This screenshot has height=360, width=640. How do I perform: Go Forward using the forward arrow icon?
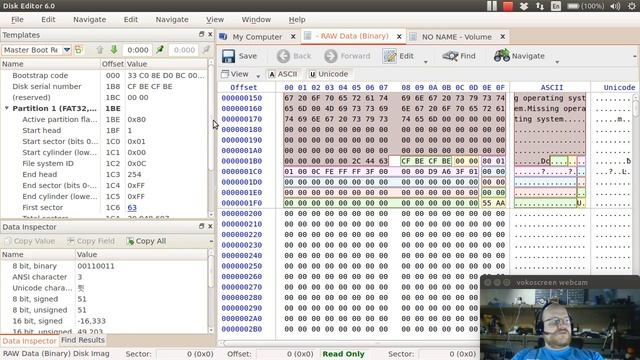pyautogui.click(x=331, y=56)
